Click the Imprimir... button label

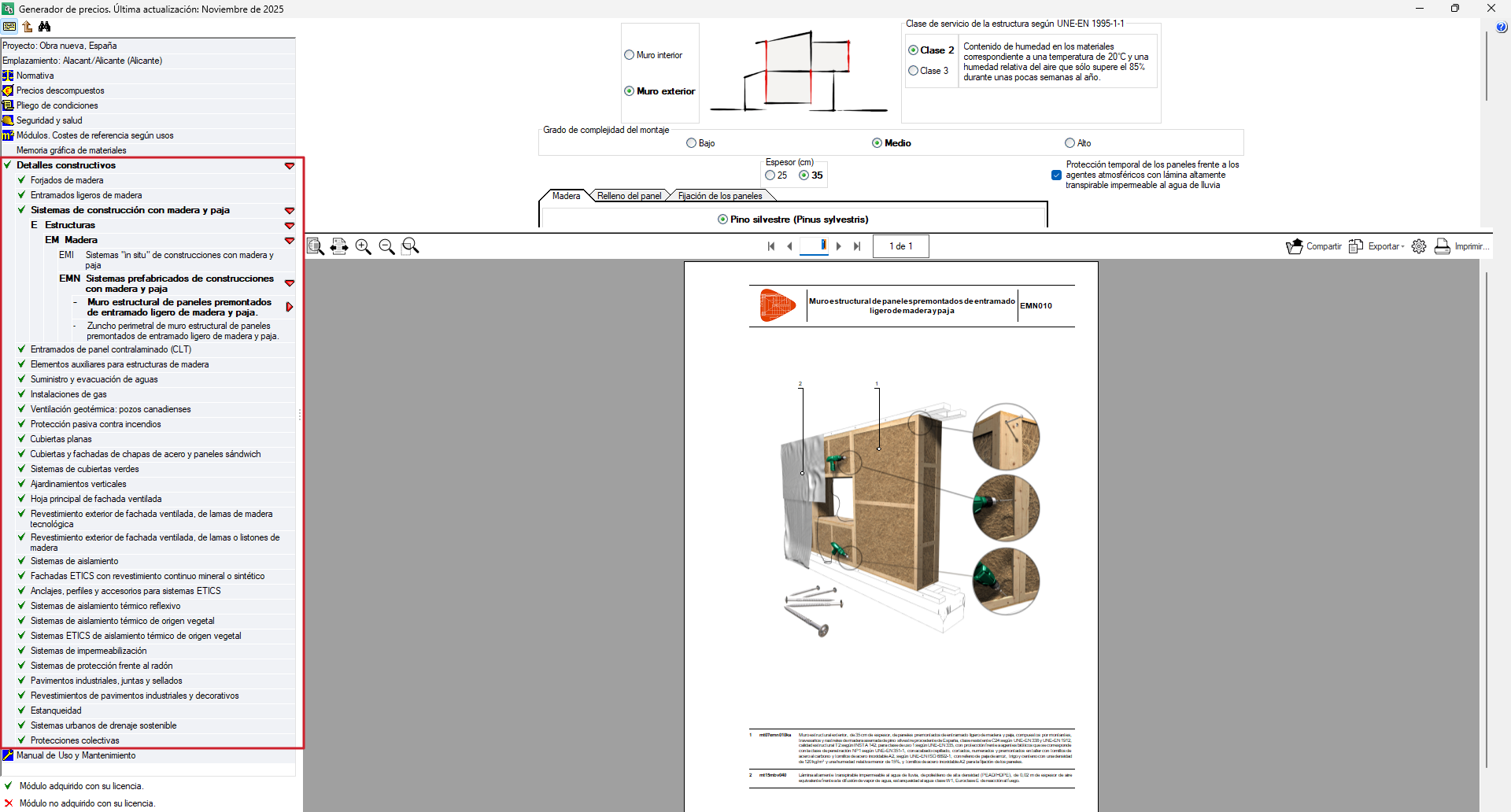1472,246
